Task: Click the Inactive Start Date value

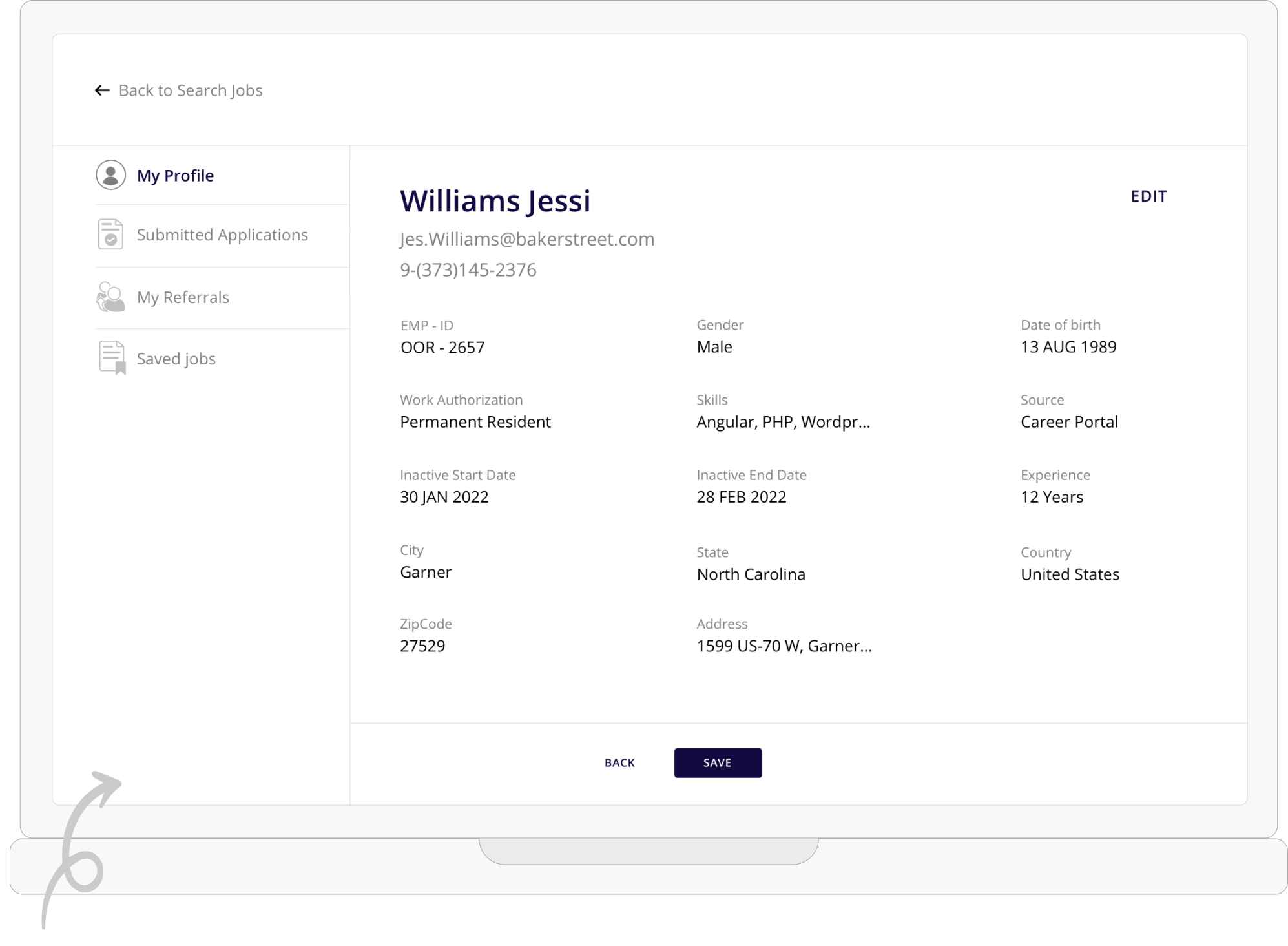Action: 444,497
